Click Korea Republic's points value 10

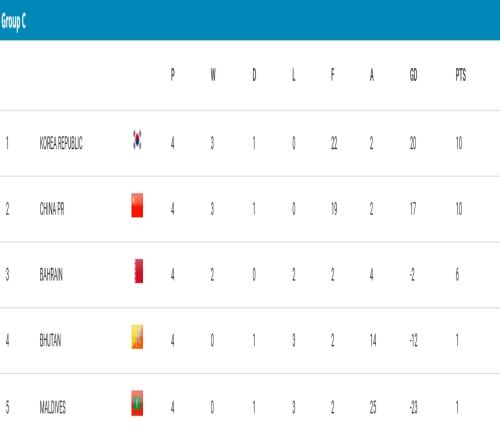click(459, 143)
